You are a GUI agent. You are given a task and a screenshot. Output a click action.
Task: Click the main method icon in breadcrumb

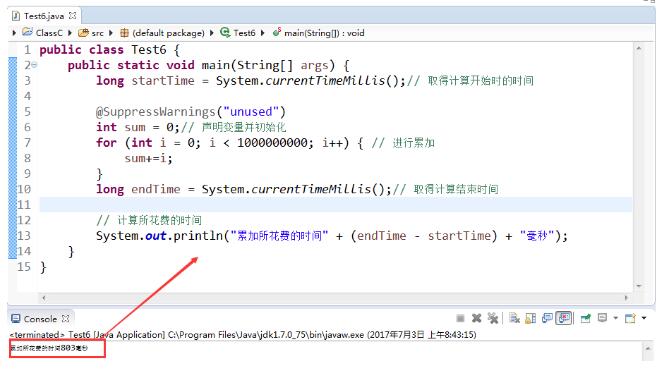click(x=277, y=32)
